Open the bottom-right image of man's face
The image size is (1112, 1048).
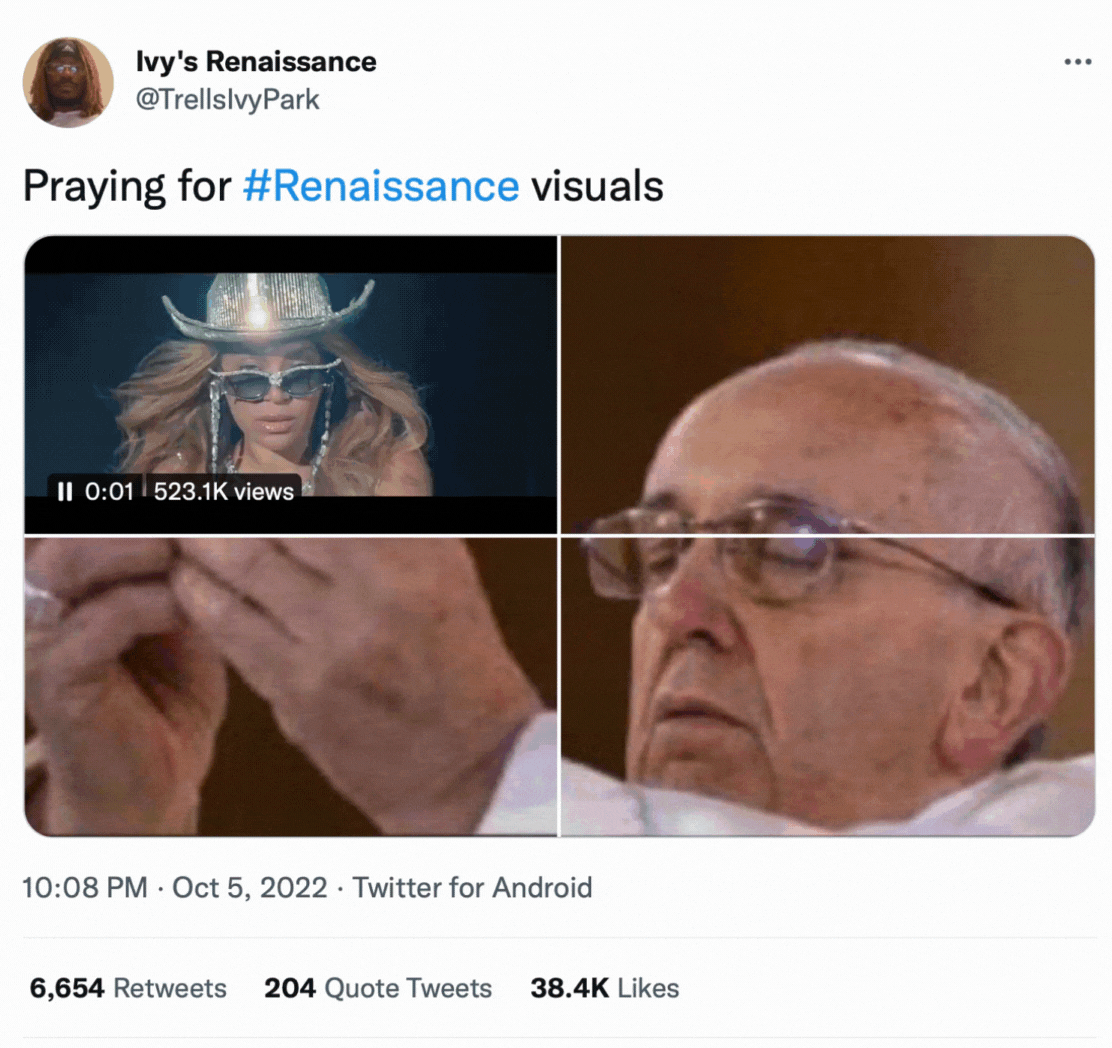[827, 686]
